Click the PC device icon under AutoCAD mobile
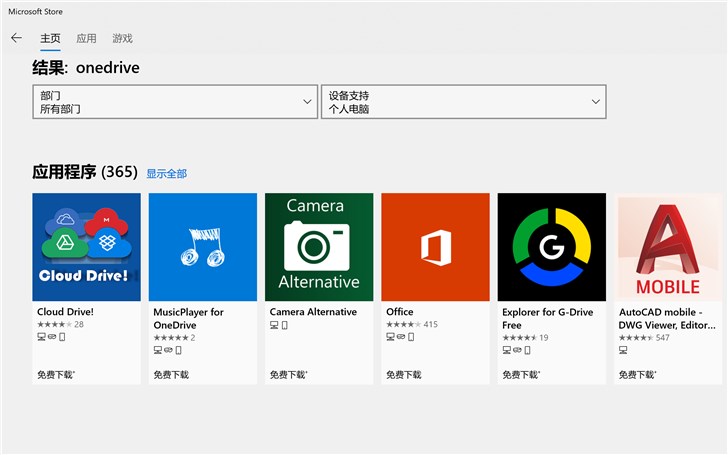Screen dimensions: 728x455 [624, 351]
